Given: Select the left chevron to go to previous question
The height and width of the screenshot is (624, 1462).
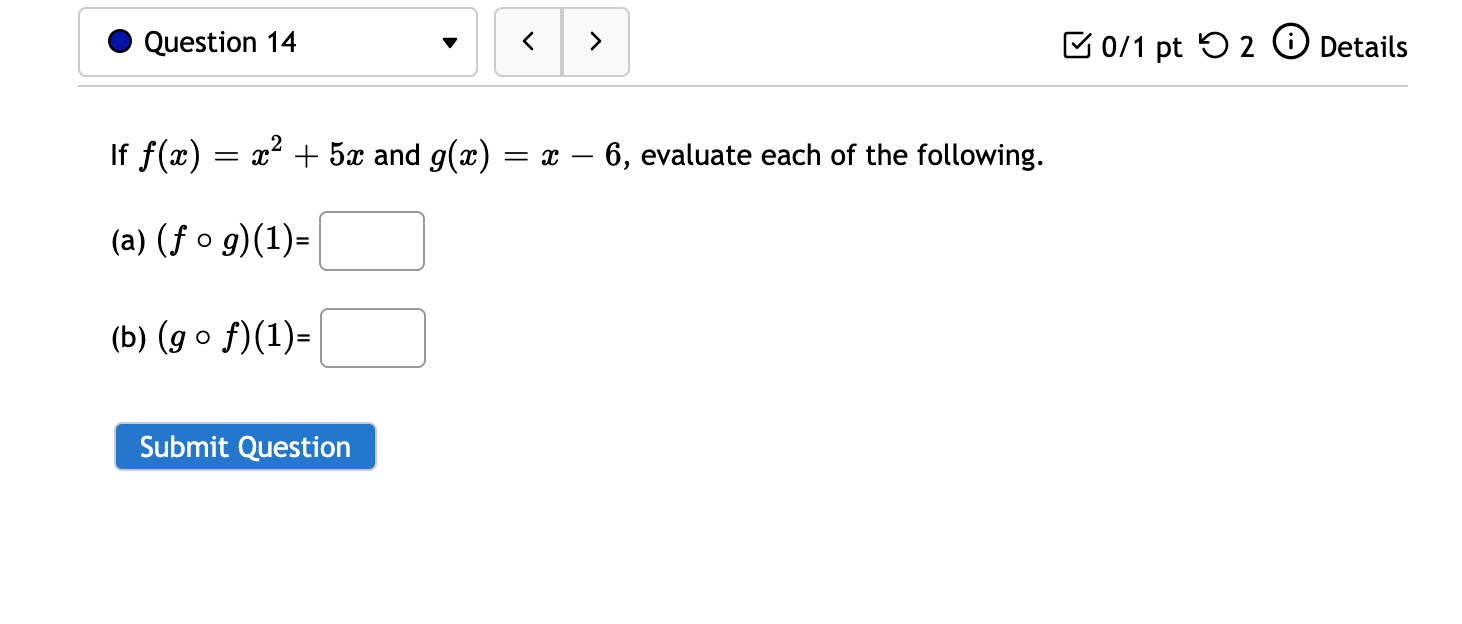Looking at the screenshot, I should pos(528,42).
